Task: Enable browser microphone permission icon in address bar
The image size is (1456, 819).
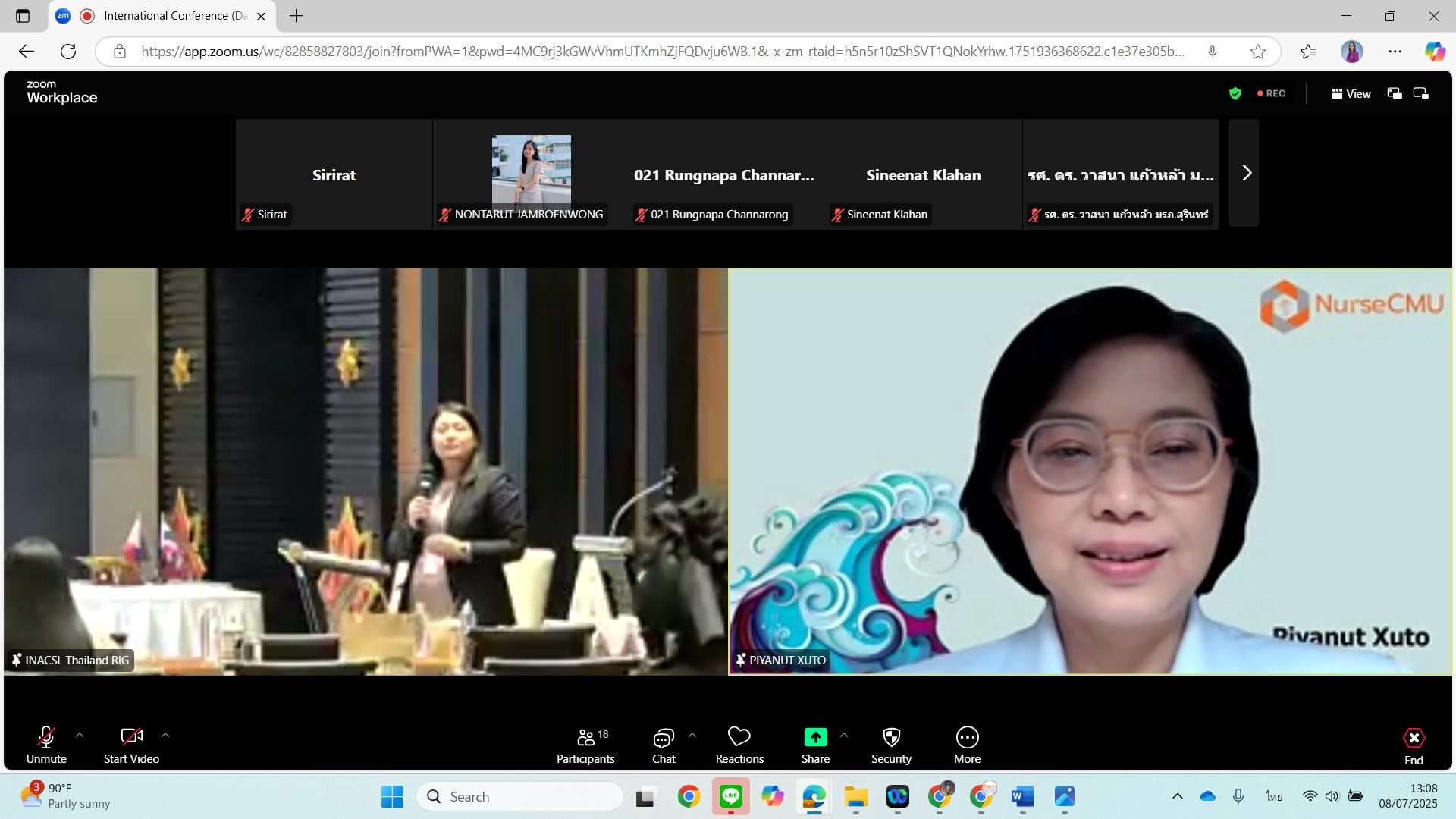Action: click(x=1213, y=52)
